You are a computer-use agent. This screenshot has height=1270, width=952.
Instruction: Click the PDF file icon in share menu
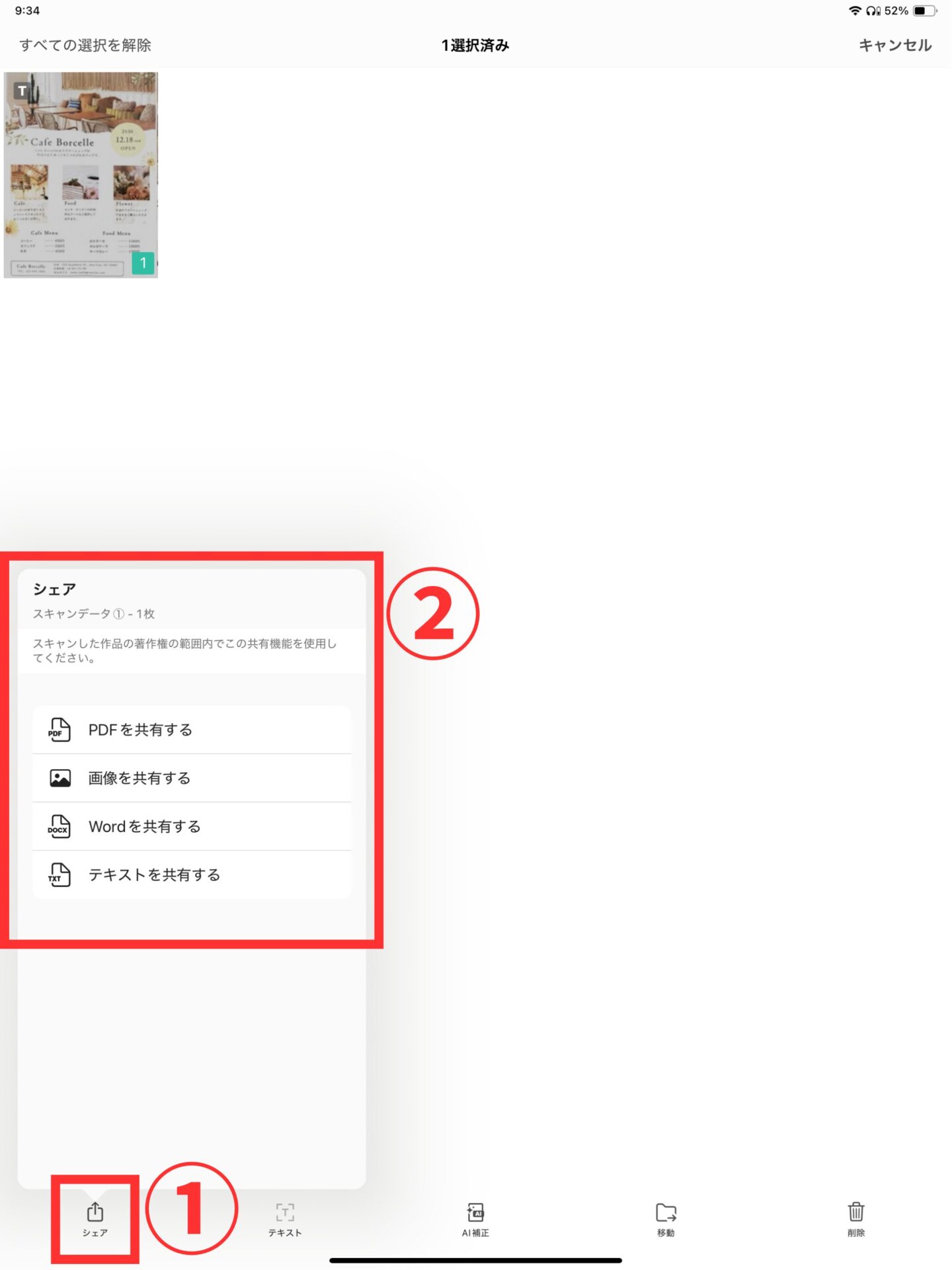point(59,730)
